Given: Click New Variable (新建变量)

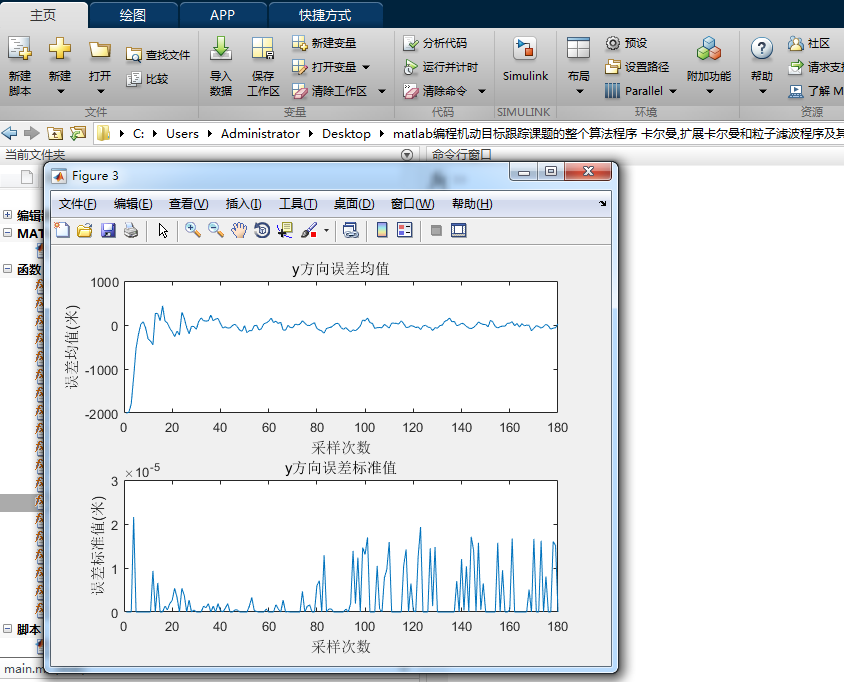Looking at the screenshot, I should click(324, 43).
